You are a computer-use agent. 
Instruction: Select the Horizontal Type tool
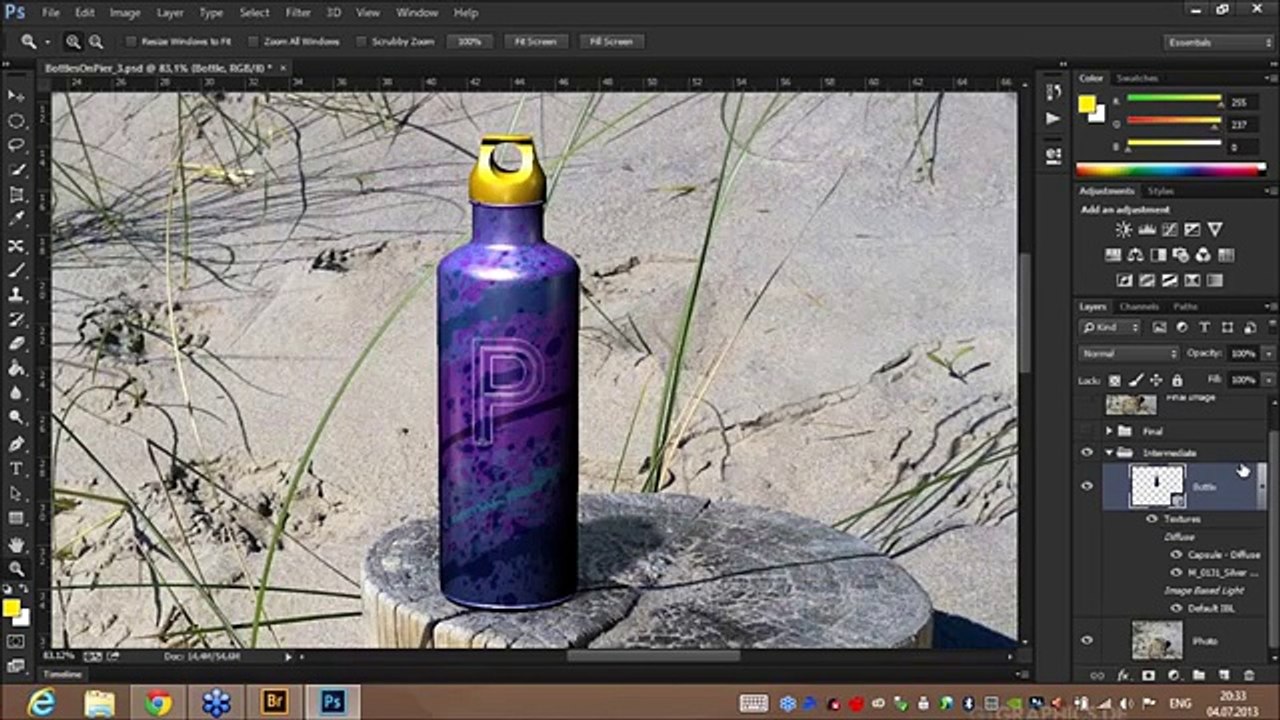tap(16, 469)
